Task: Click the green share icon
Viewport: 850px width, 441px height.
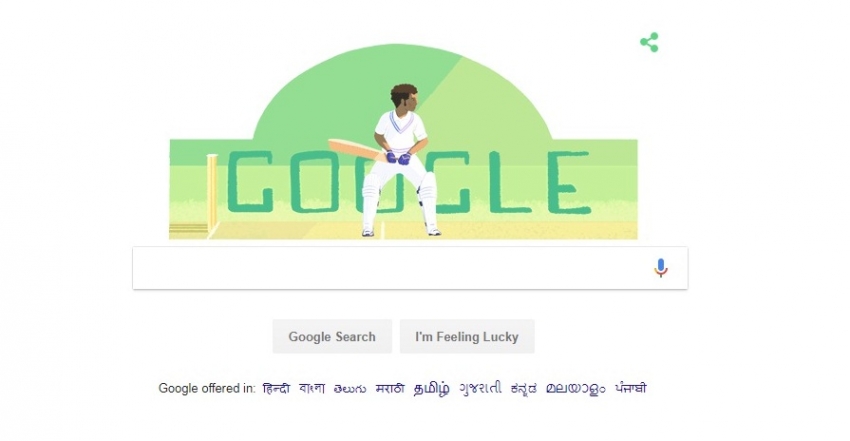Action: pyautogui.click(x=649, y=42)
